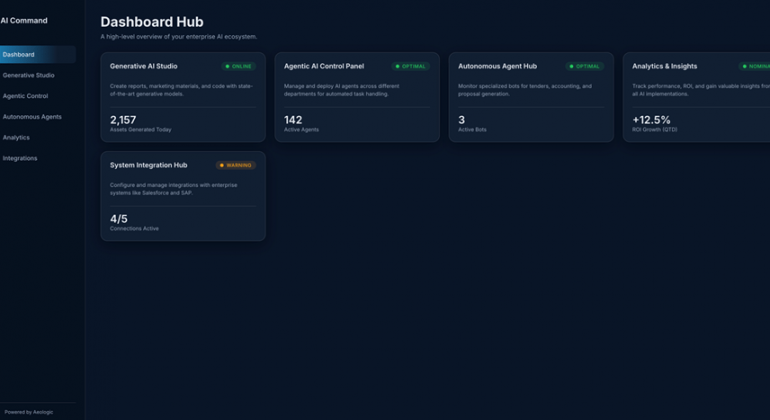Click the System Integration Hub description text
The image size is (770, 420).
click(173, 189)
